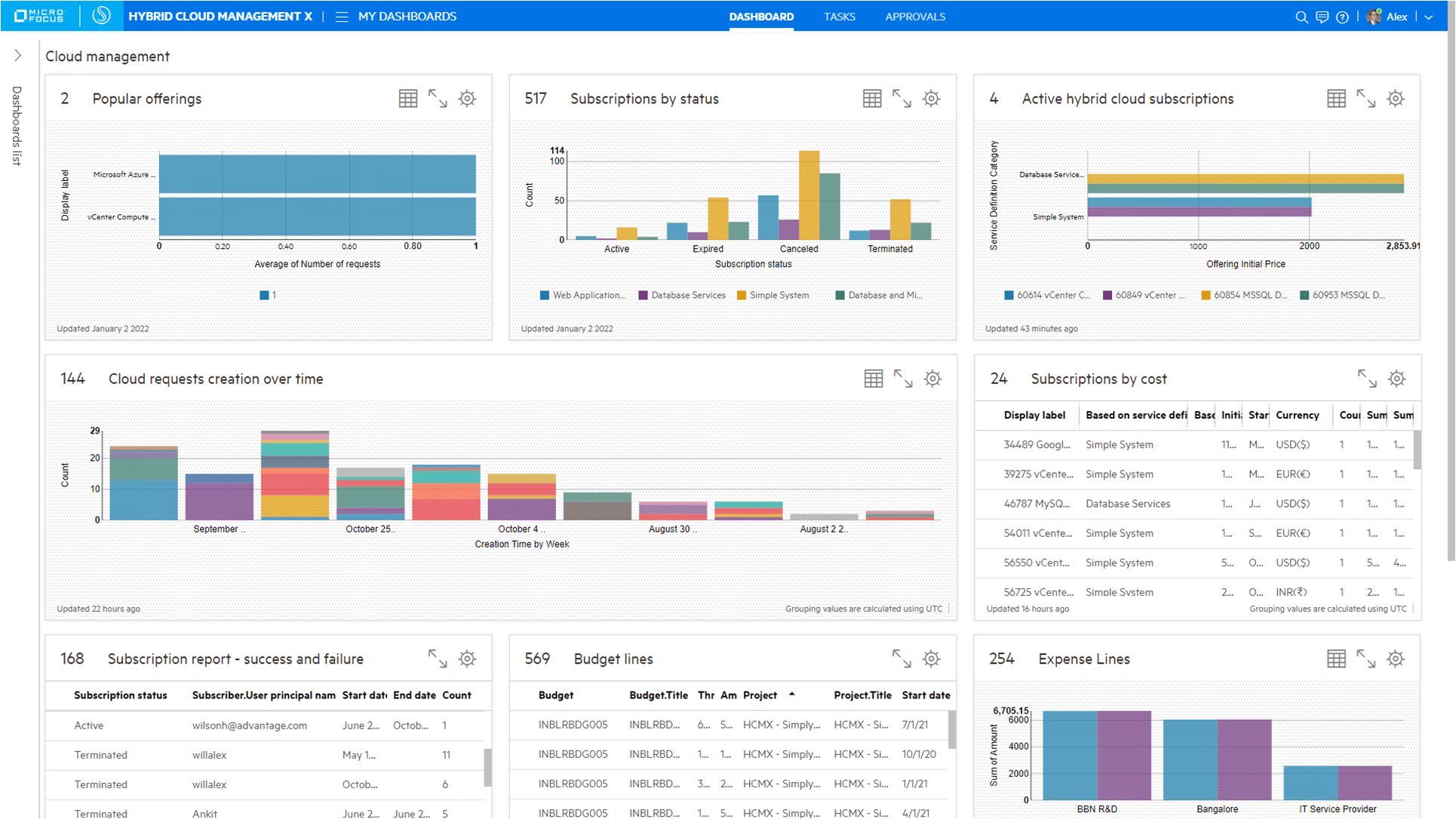
Task: Open the MY DASHBOARDS hamburger menu
Action: click(342, 17)
